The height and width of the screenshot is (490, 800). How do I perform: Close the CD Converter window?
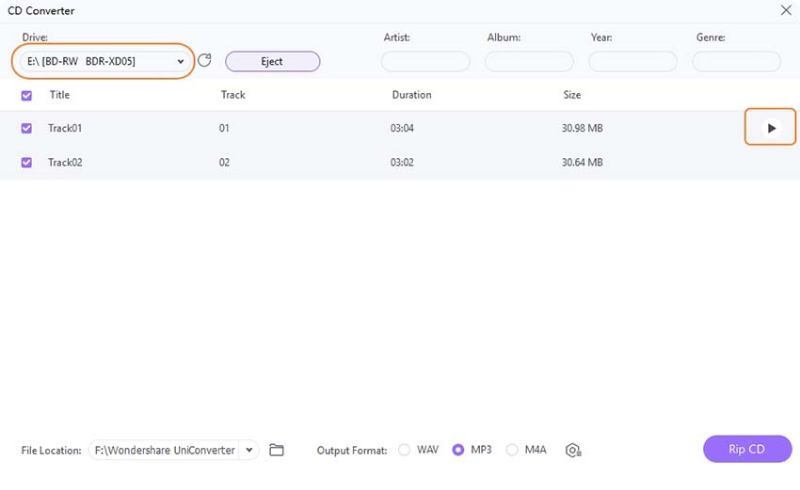(785, 10)
